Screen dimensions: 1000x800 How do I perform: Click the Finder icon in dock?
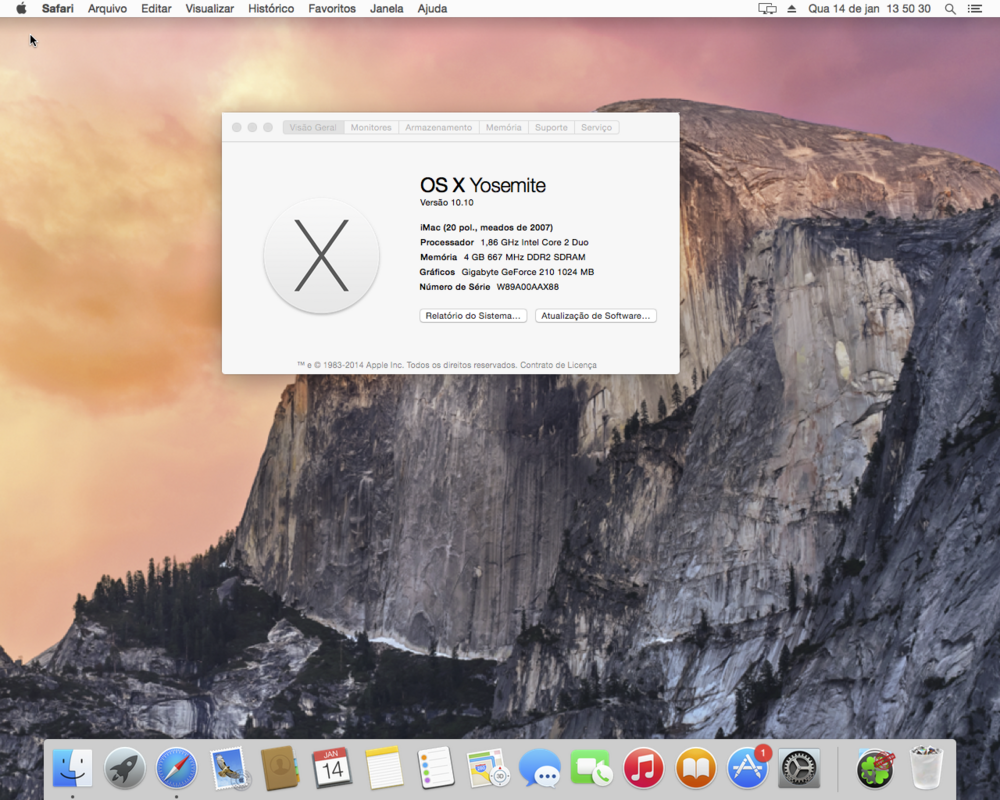pos(73,769)
